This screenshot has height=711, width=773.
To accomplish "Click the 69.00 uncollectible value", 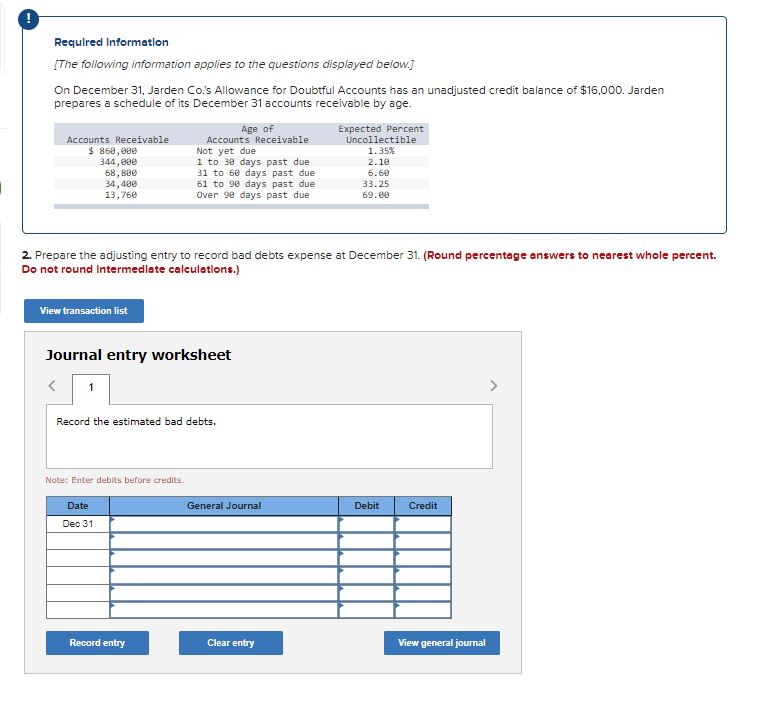I will [x=376, y=195].
